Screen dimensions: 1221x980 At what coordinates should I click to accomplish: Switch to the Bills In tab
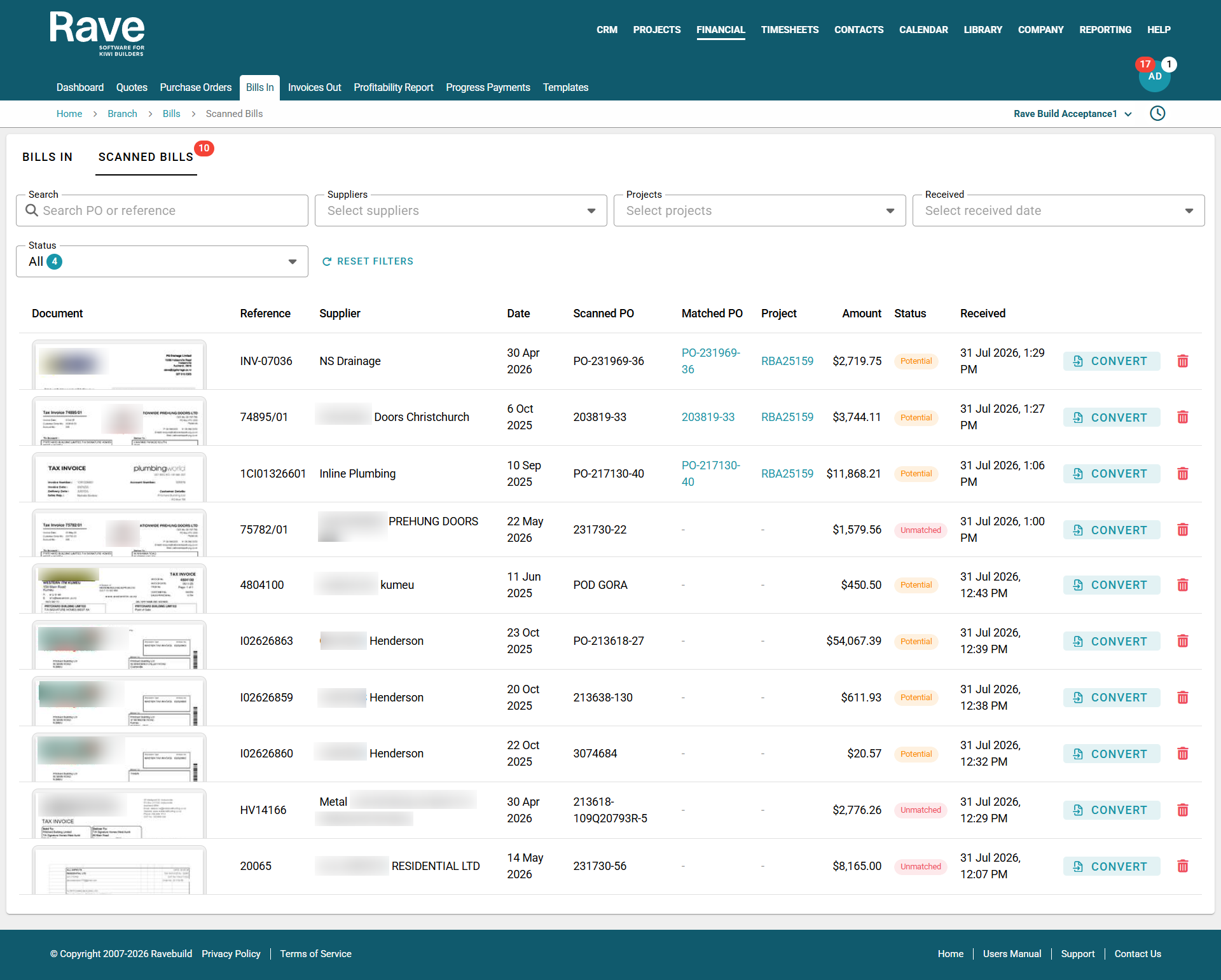tap(47, 157)
